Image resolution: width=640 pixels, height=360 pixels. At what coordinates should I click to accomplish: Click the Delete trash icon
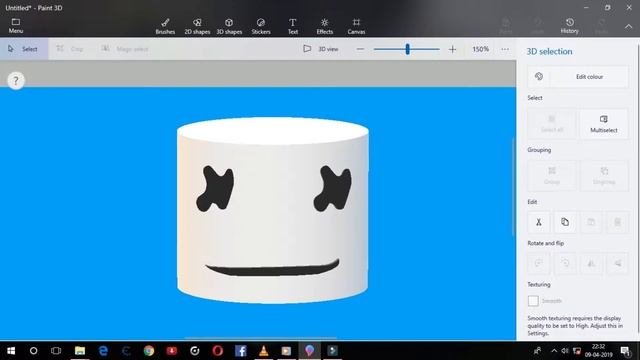coord(617,222)
